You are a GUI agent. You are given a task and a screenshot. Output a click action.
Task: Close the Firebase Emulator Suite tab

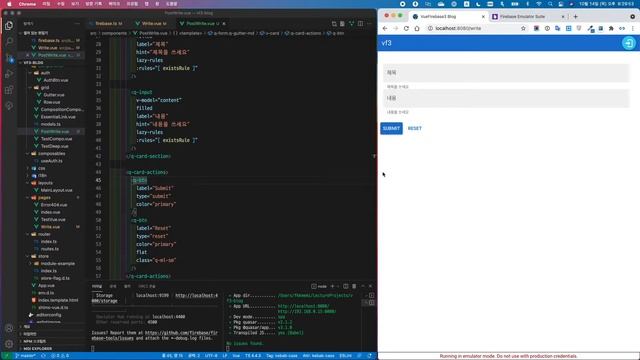(x=563, y=16)
